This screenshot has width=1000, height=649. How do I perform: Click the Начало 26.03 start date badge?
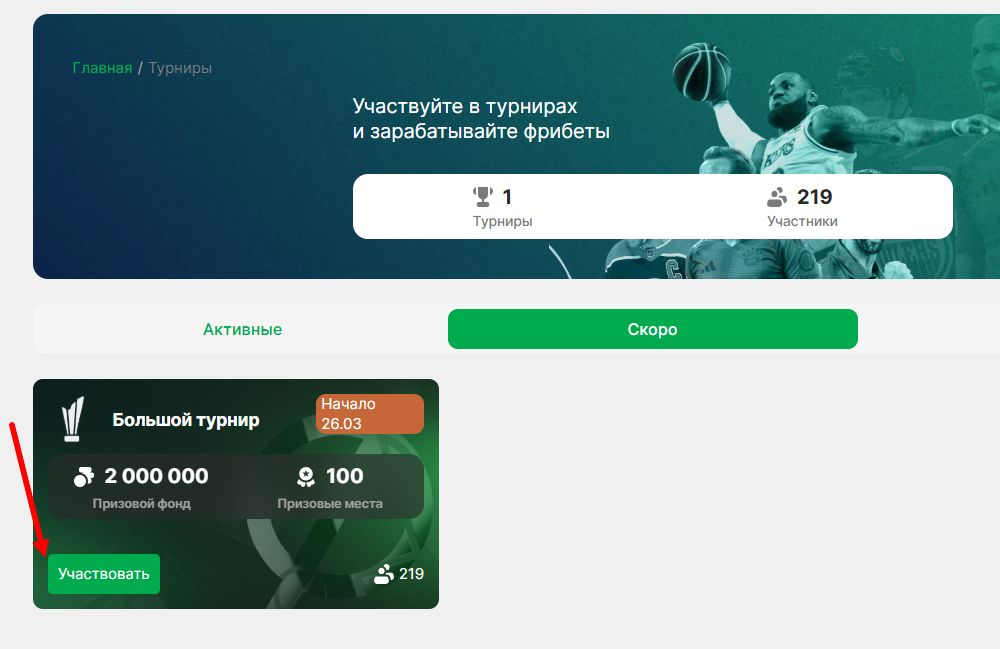(370, 414)
